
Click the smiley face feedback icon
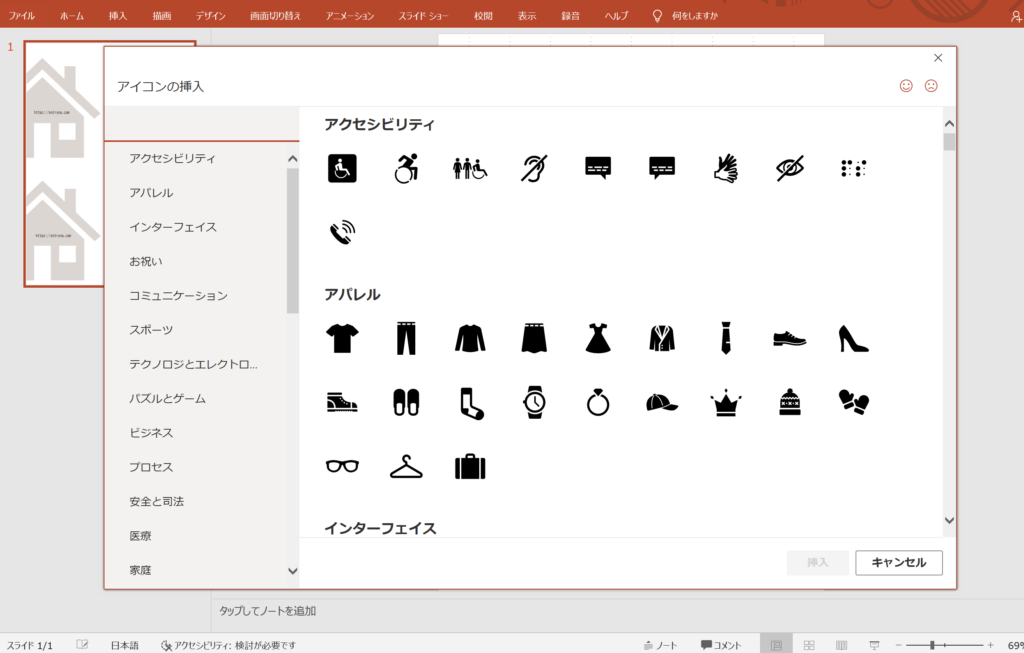tap(906, 86)
